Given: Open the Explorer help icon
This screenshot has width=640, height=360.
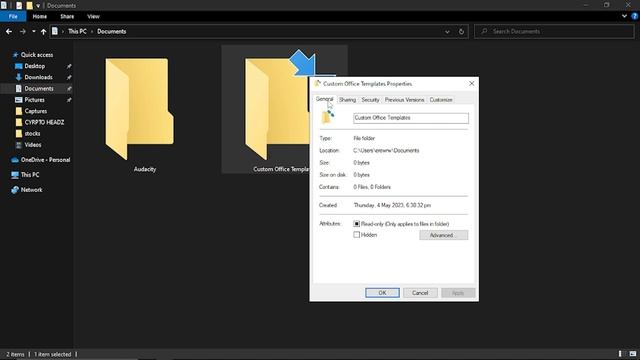Looking at the screenshot, I should point(634,16).
